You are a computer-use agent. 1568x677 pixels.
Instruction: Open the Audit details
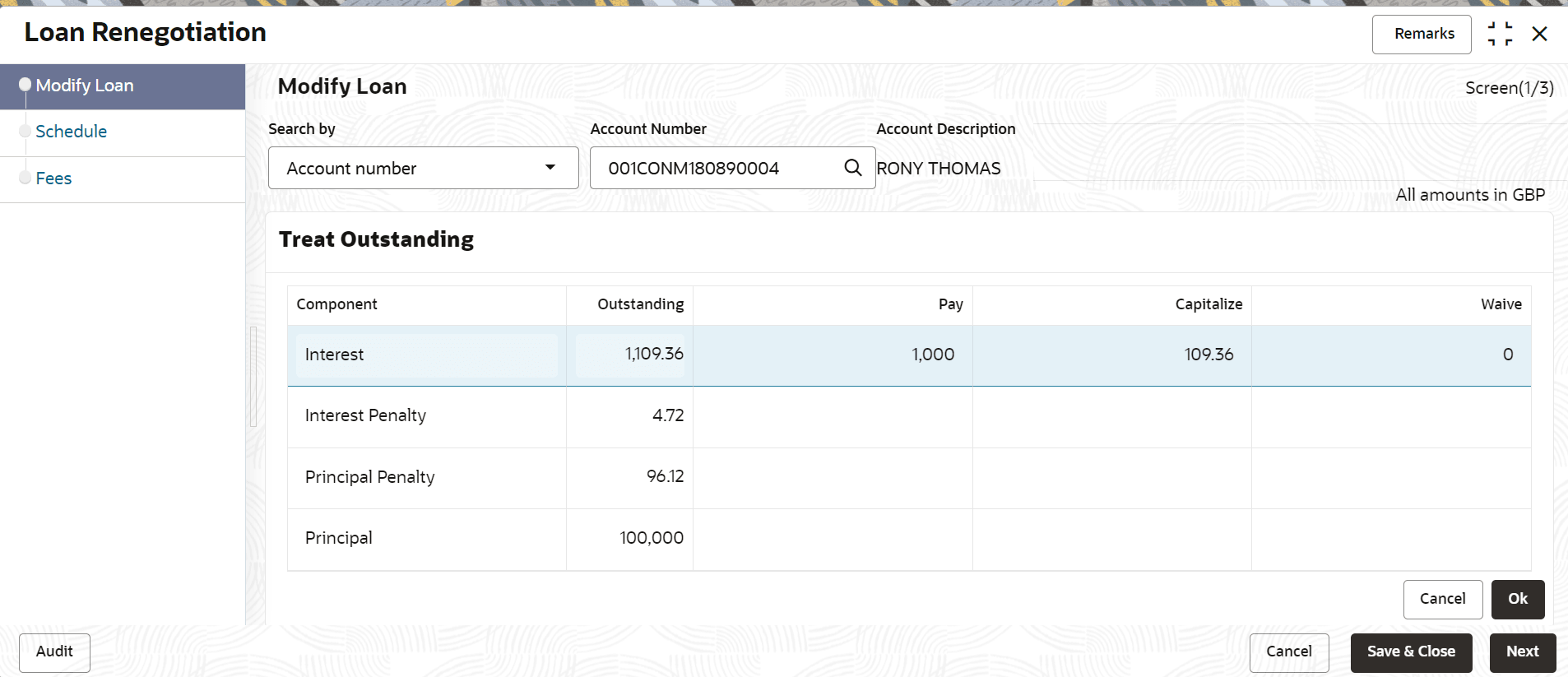click(x=54, y=651)
